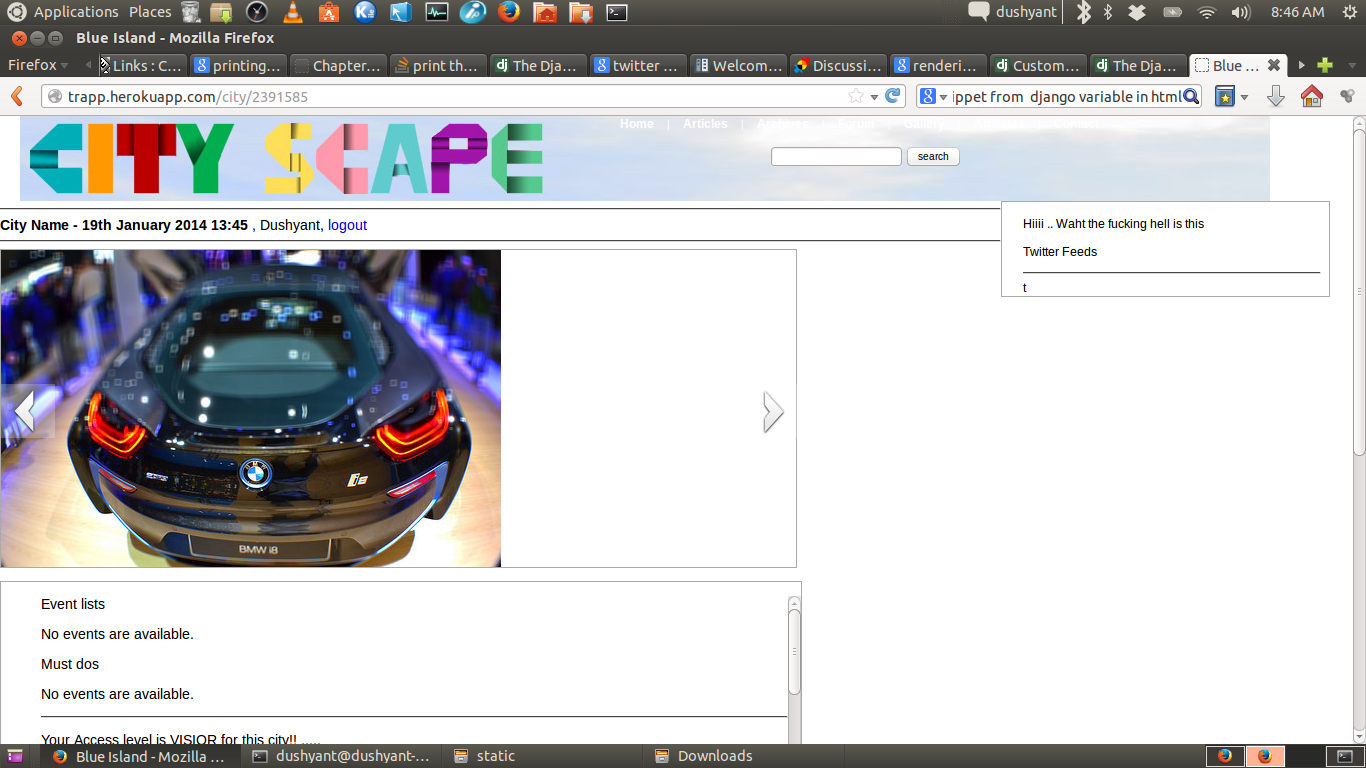This screenshot has height=768, width=1366.
Task: Show previous slideshow image arrow
Action: click(25, 411)
